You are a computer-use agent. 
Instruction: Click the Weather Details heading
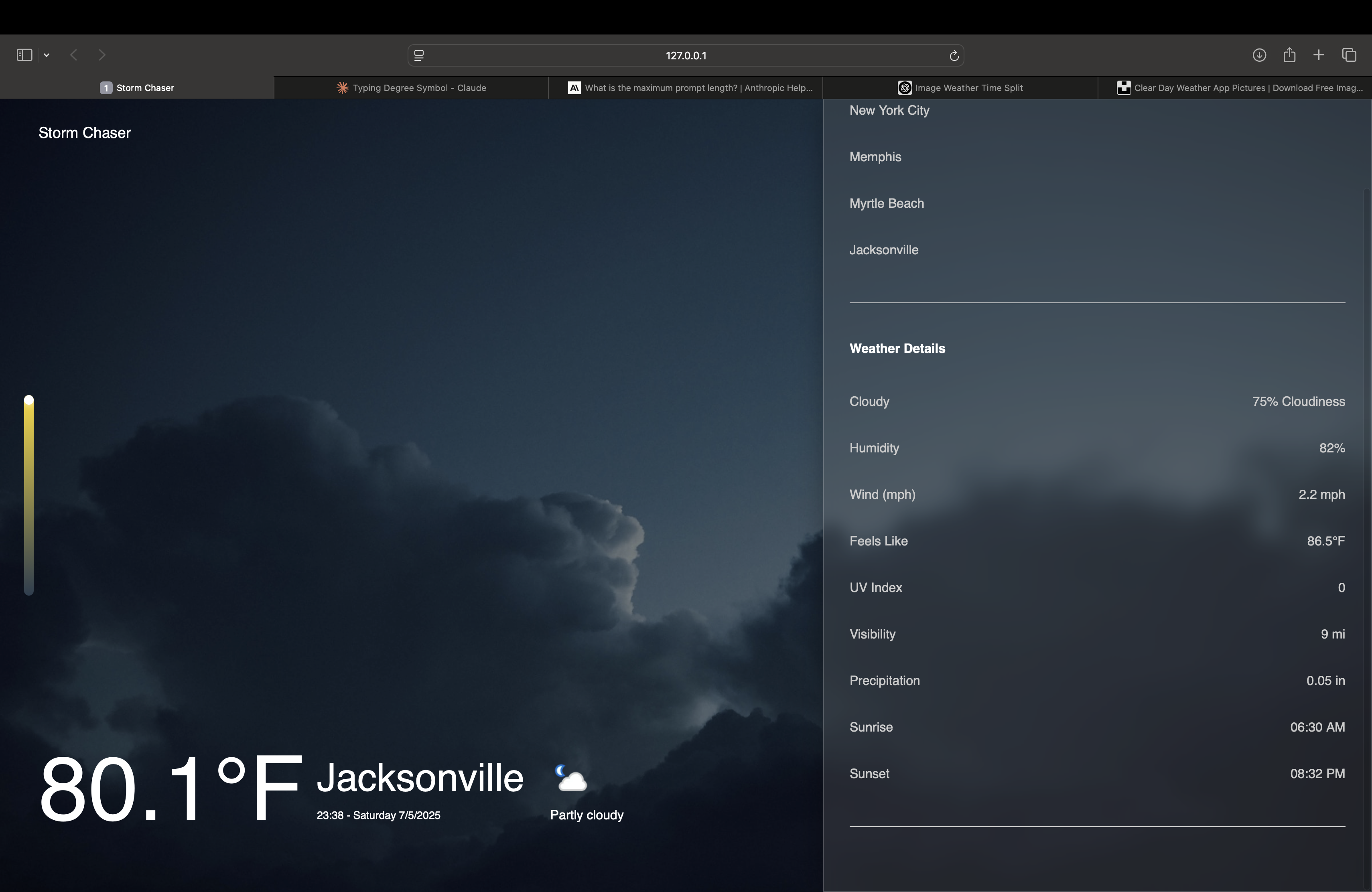pos(897,348)
